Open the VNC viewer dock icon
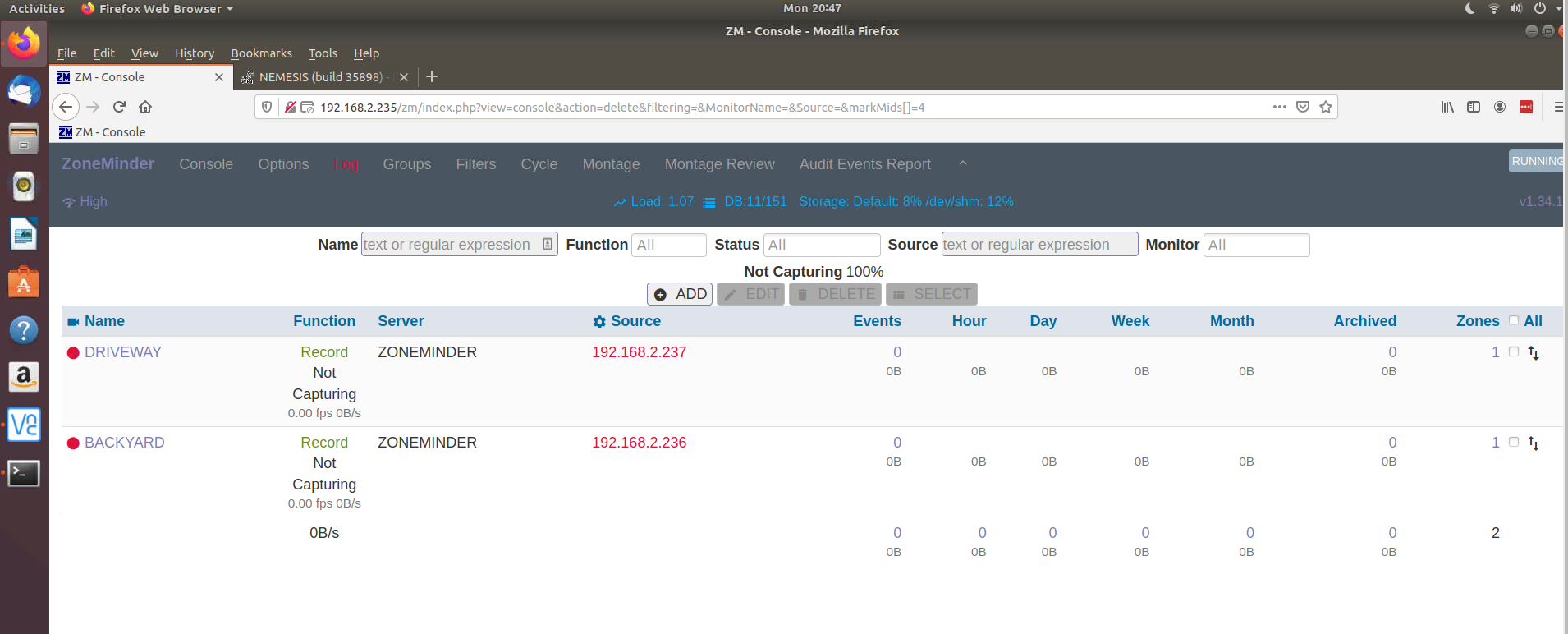Screen dimensions: 1568x634 tap(24, 425)
